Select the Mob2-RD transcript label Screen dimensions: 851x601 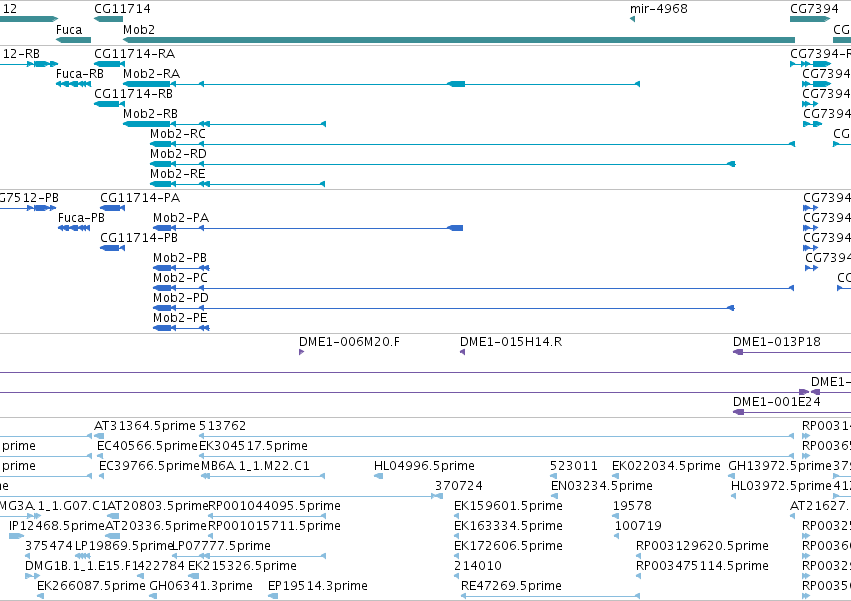[x=179, y=154]
